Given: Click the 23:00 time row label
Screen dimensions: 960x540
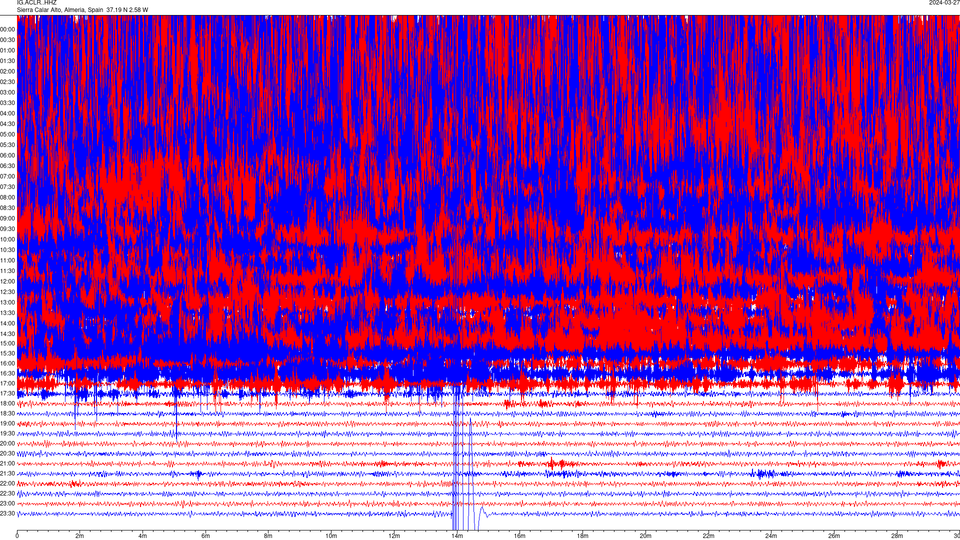Looking at the screenshot, I should [7, 504].
